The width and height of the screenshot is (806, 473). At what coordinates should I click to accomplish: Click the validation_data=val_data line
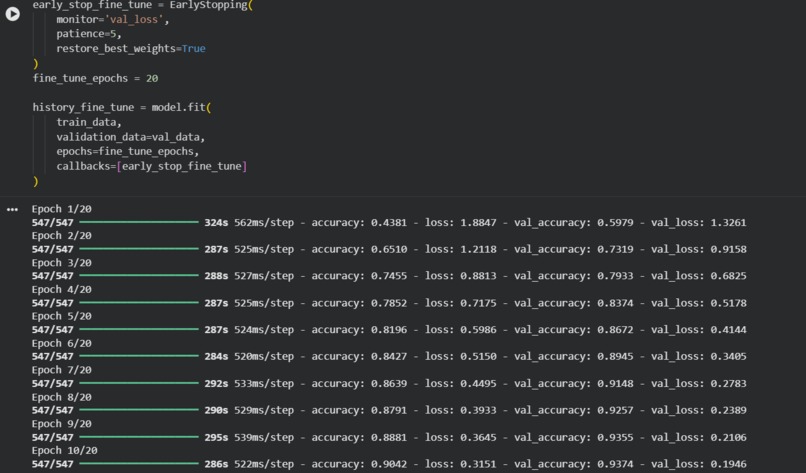131,137
